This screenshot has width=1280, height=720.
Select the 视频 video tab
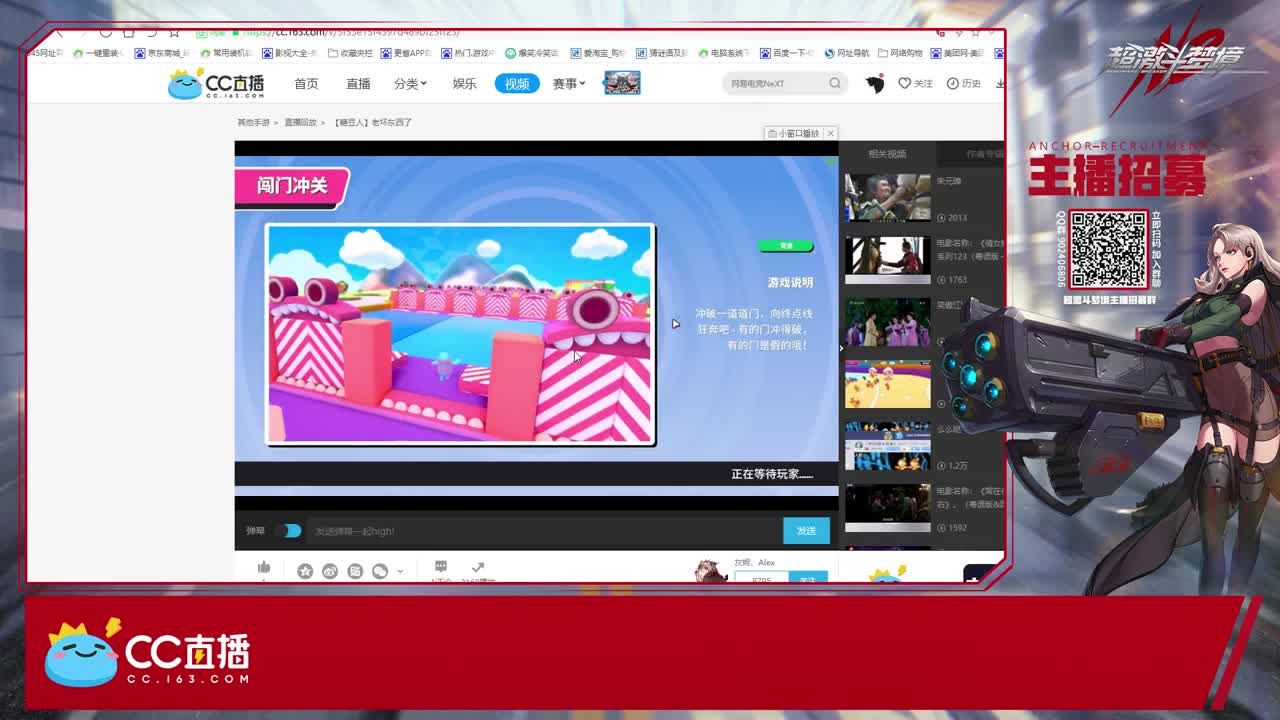[x=516, y=84]
